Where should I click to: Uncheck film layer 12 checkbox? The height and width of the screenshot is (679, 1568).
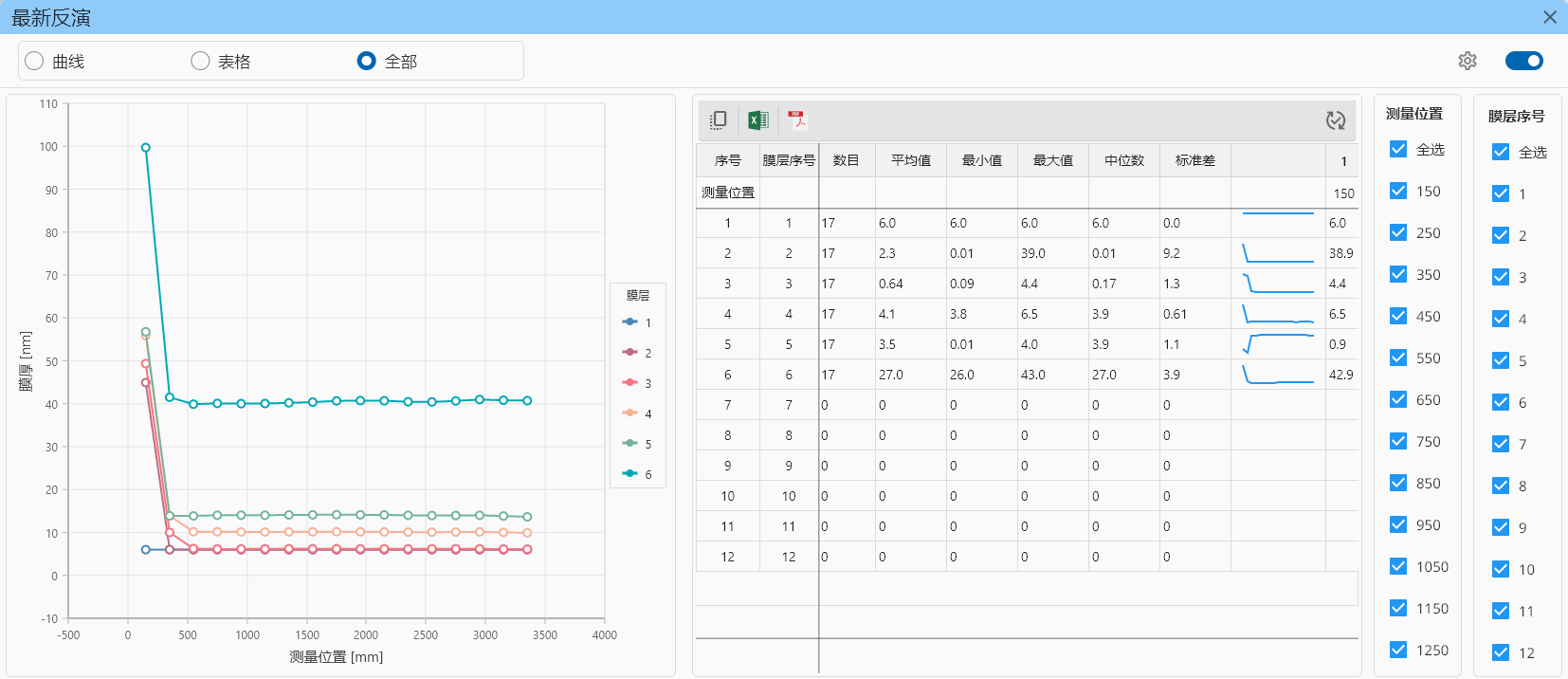click(1501, 652)
